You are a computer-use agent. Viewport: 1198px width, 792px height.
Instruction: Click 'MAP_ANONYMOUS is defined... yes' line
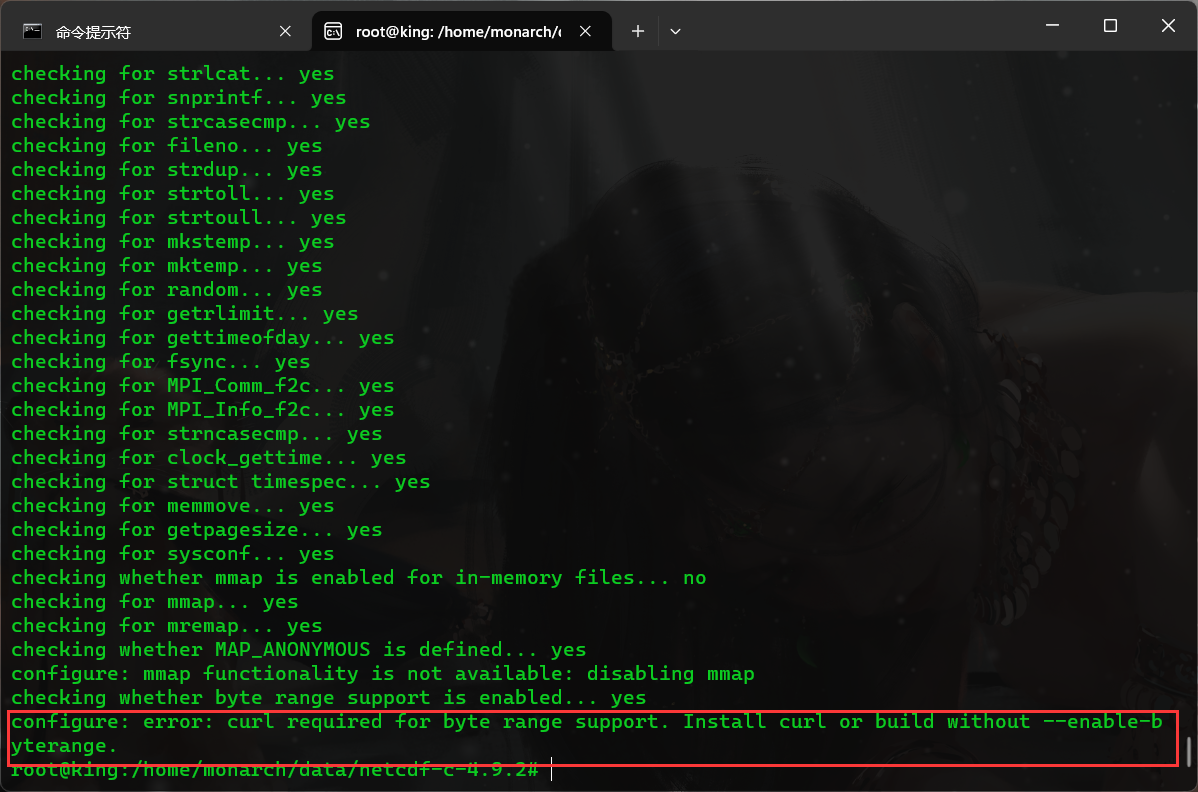(299, 650)
